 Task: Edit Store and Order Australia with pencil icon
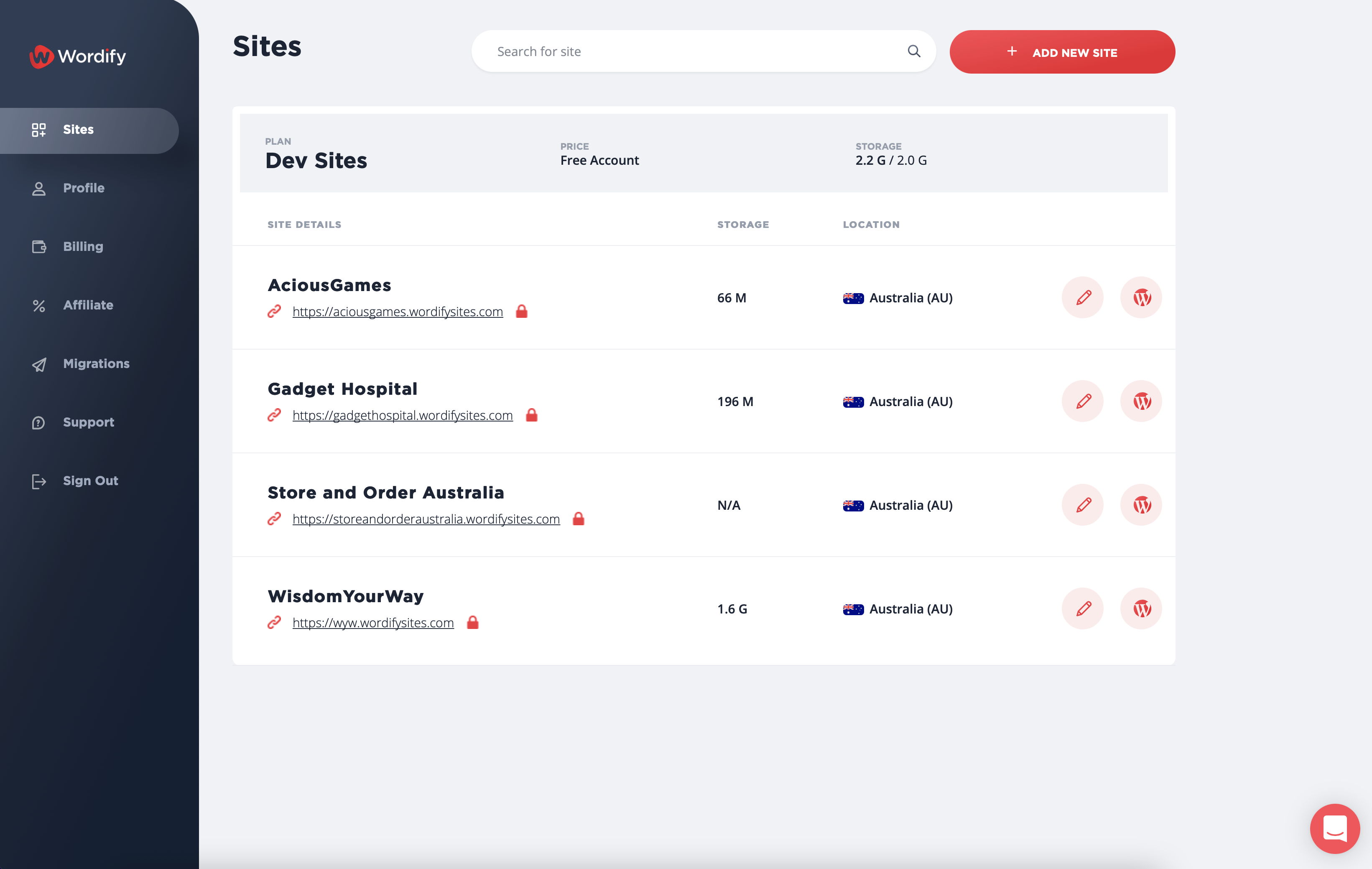[x=1083, y=505]
